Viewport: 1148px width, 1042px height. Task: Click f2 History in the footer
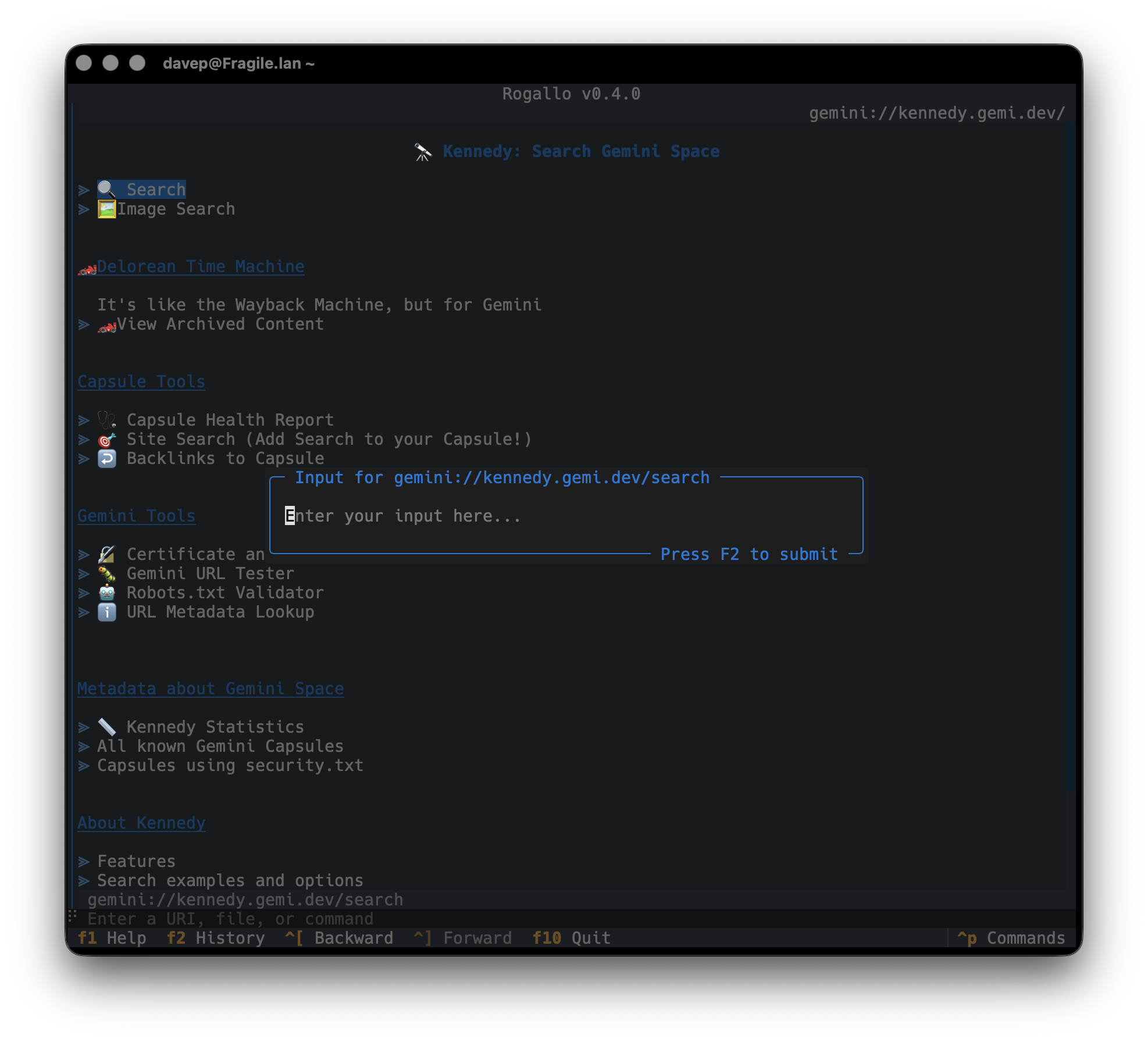pos(216,938)
